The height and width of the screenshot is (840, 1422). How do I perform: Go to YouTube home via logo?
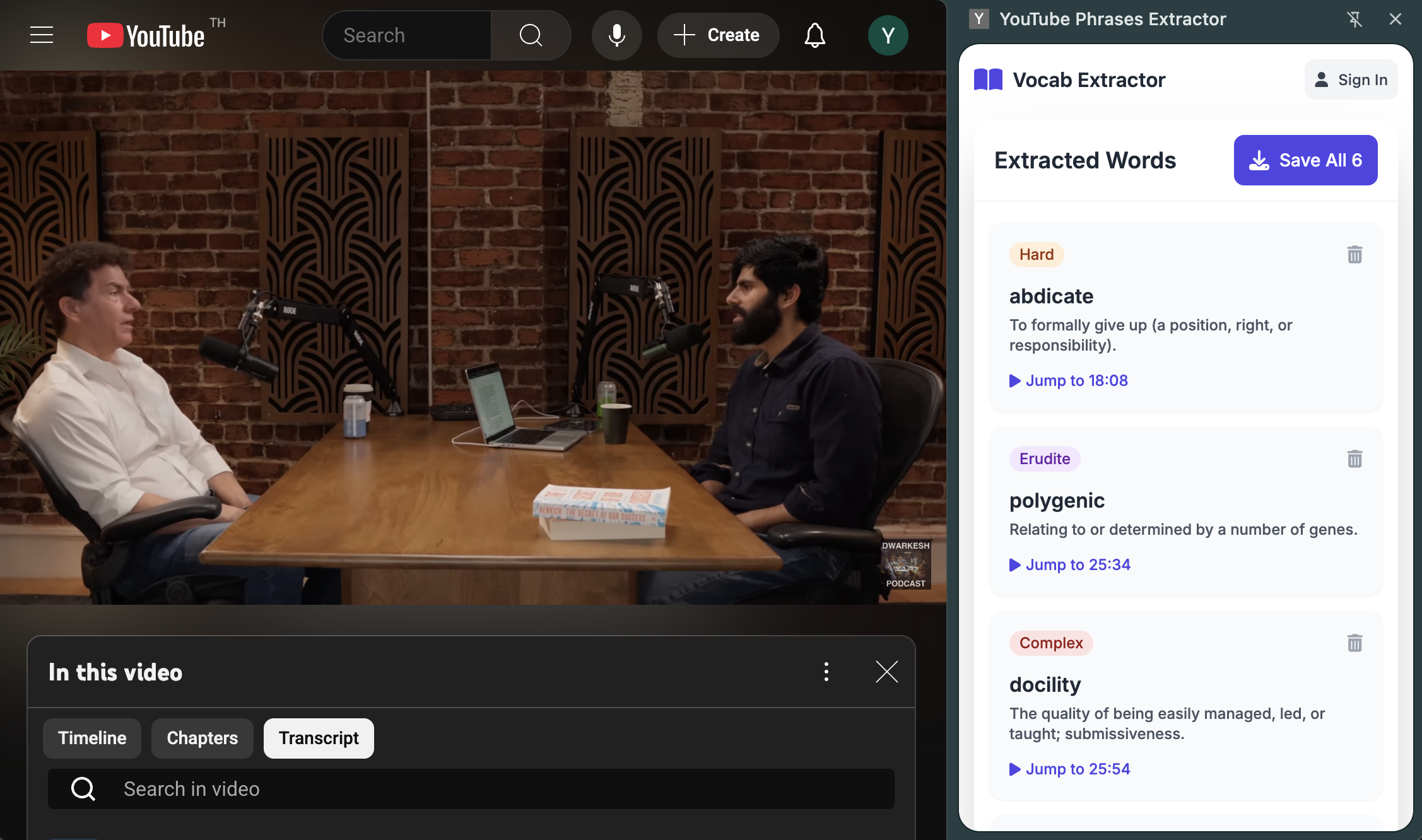click(x=146, y=35)
